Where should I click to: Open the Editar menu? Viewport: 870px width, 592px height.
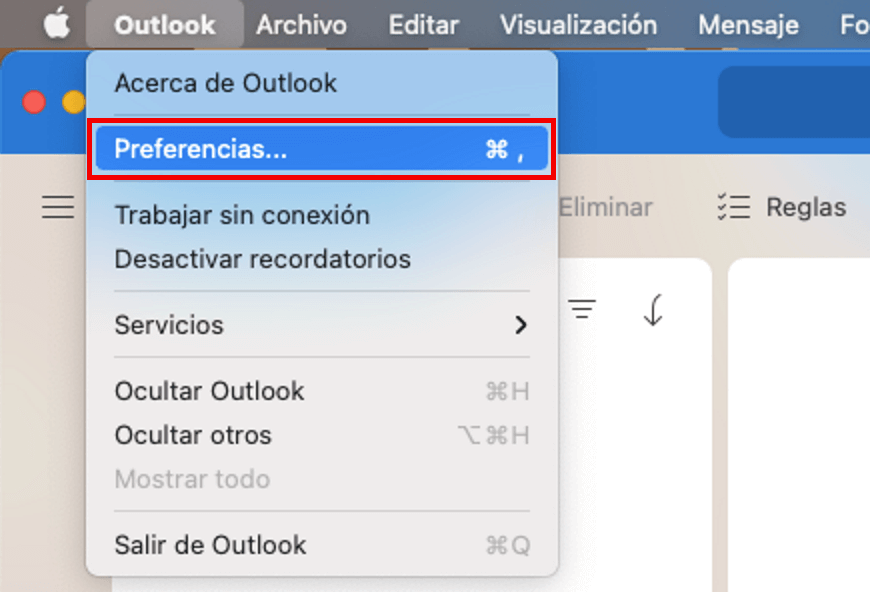(424, 25)
